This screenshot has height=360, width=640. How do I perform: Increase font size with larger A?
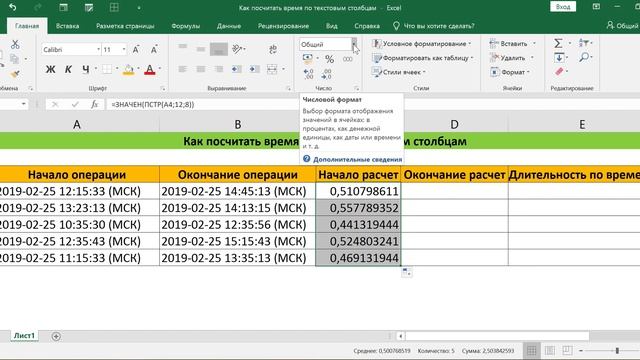136,50
